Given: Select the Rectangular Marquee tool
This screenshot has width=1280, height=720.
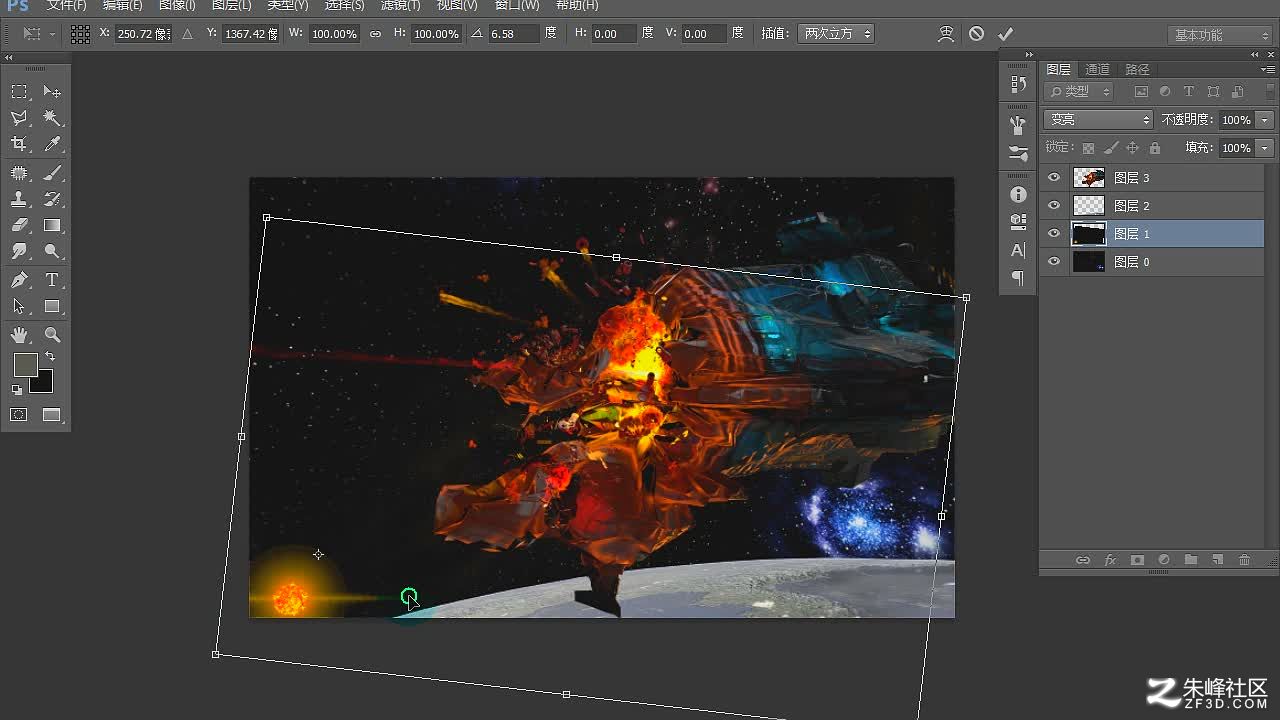Looking at the screenshot, I should pos(19,92).
